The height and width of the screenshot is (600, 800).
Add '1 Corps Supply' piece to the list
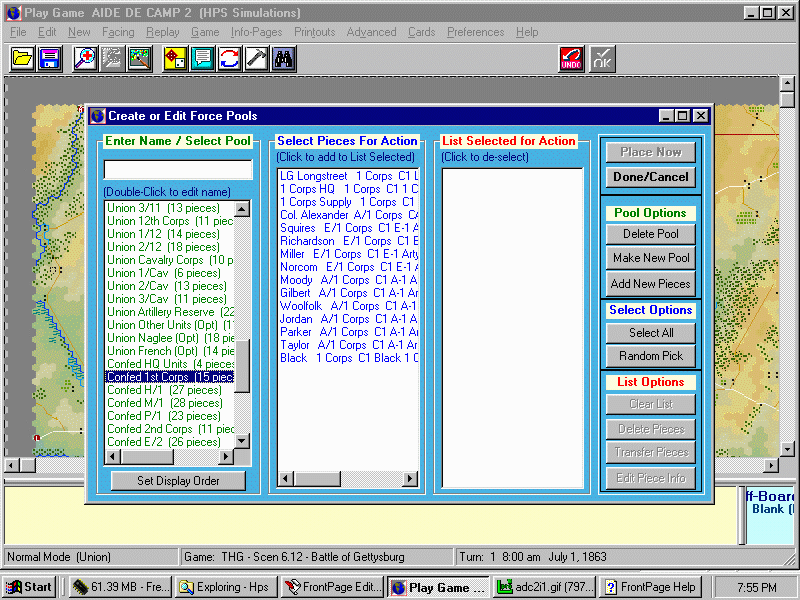coord(348,202)
